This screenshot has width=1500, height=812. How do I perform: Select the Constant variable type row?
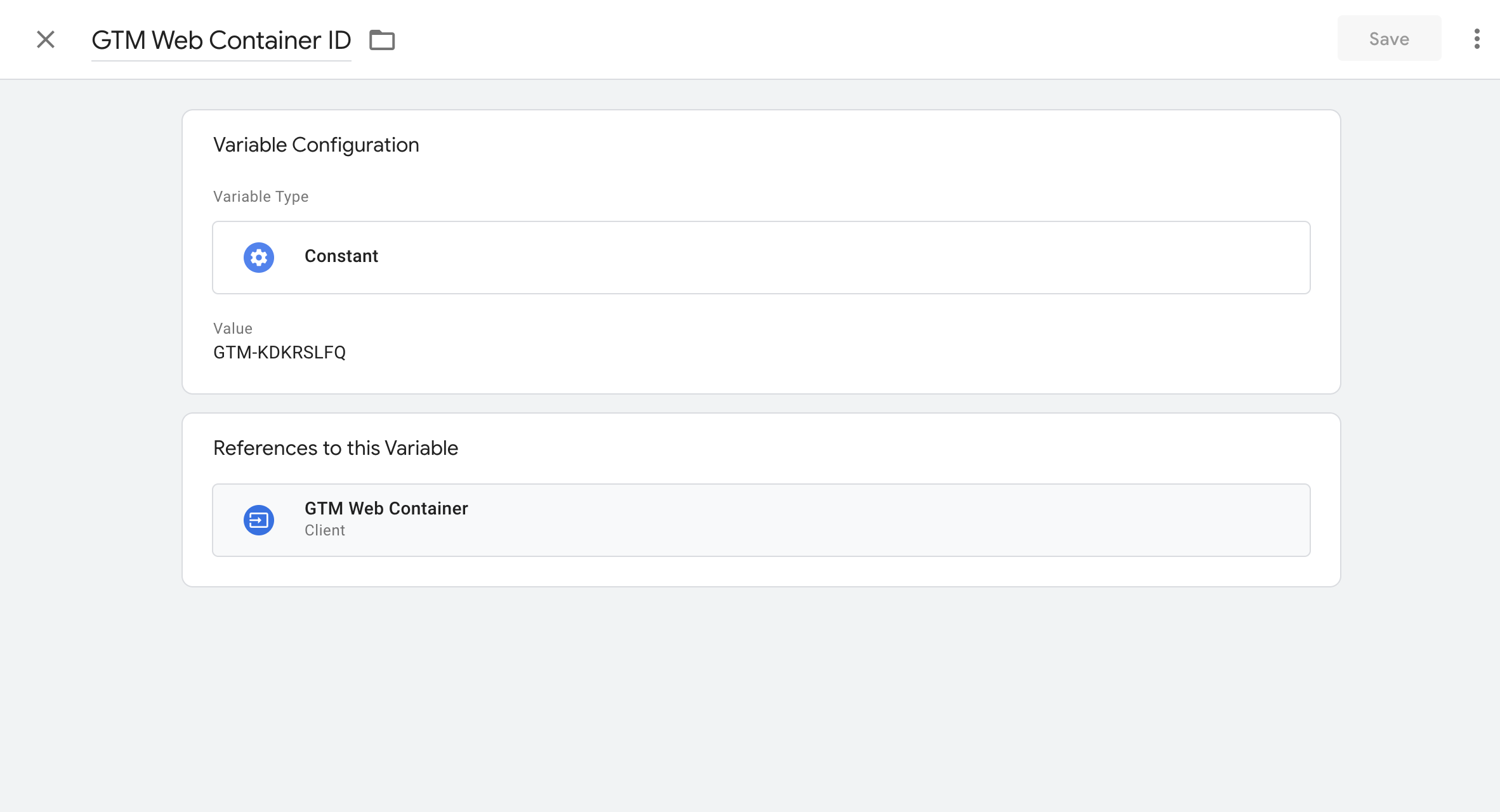[x=761, y=258]
